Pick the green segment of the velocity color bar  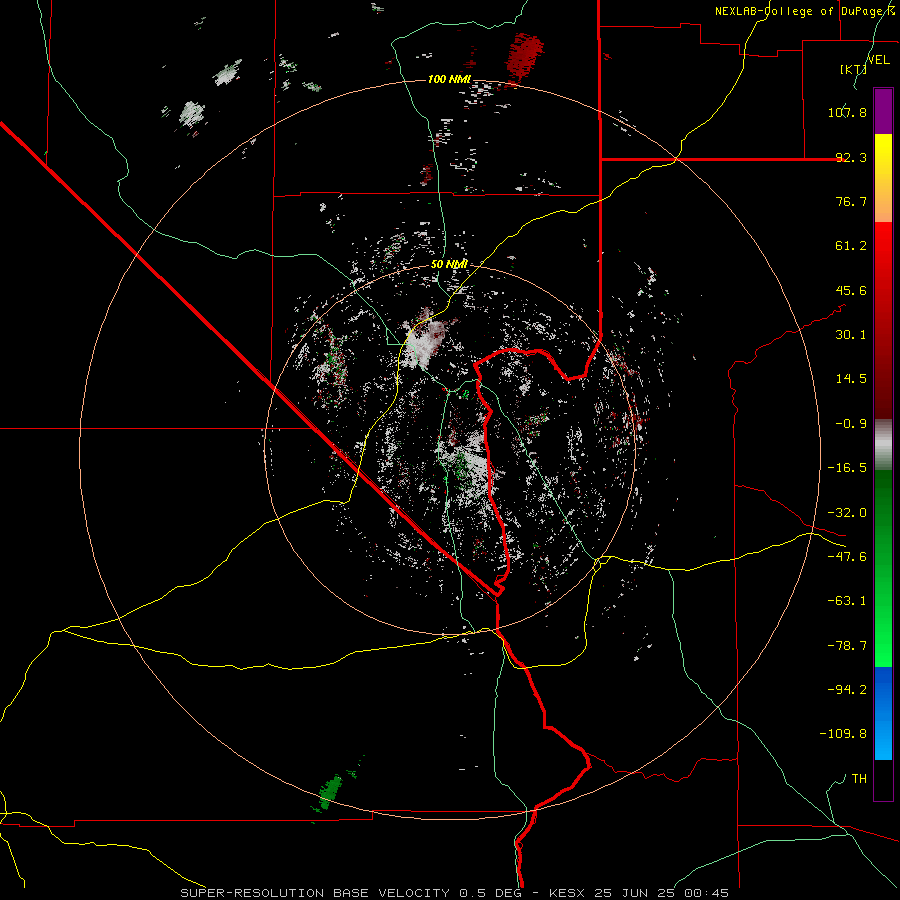click(x=883, y=568)
